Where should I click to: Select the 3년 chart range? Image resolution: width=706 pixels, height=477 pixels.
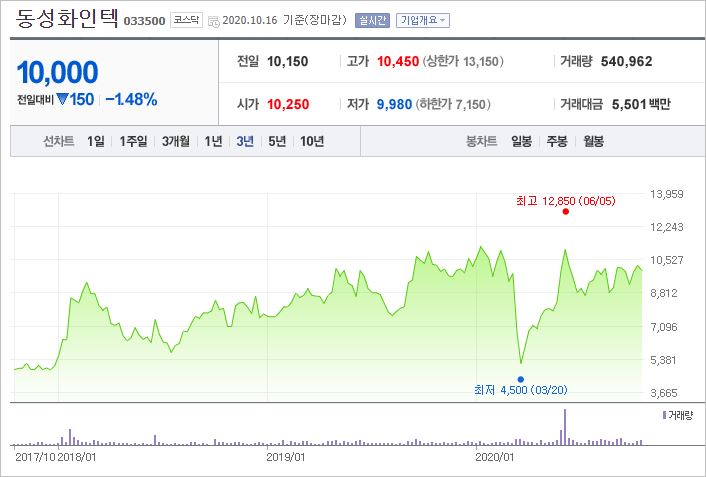[245, 141]
